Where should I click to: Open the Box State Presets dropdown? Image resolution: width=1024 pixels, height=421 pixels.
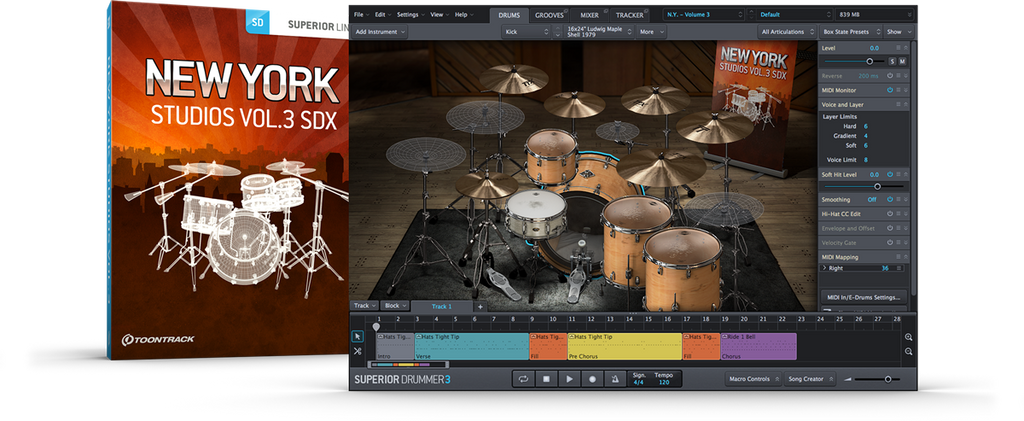tap(851, 31)
